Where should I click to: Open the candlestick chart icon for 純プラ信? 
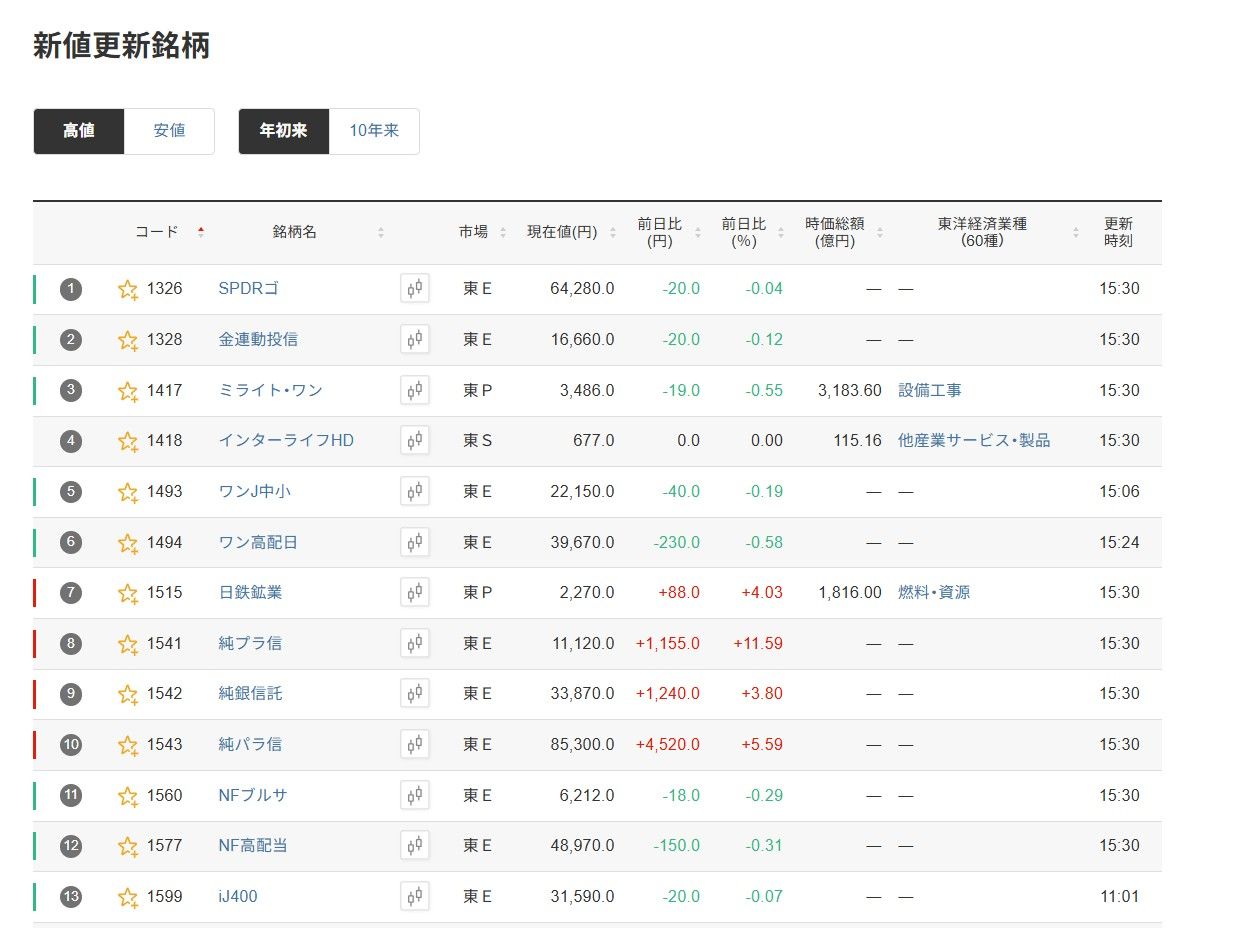click(x=415, y=643)
